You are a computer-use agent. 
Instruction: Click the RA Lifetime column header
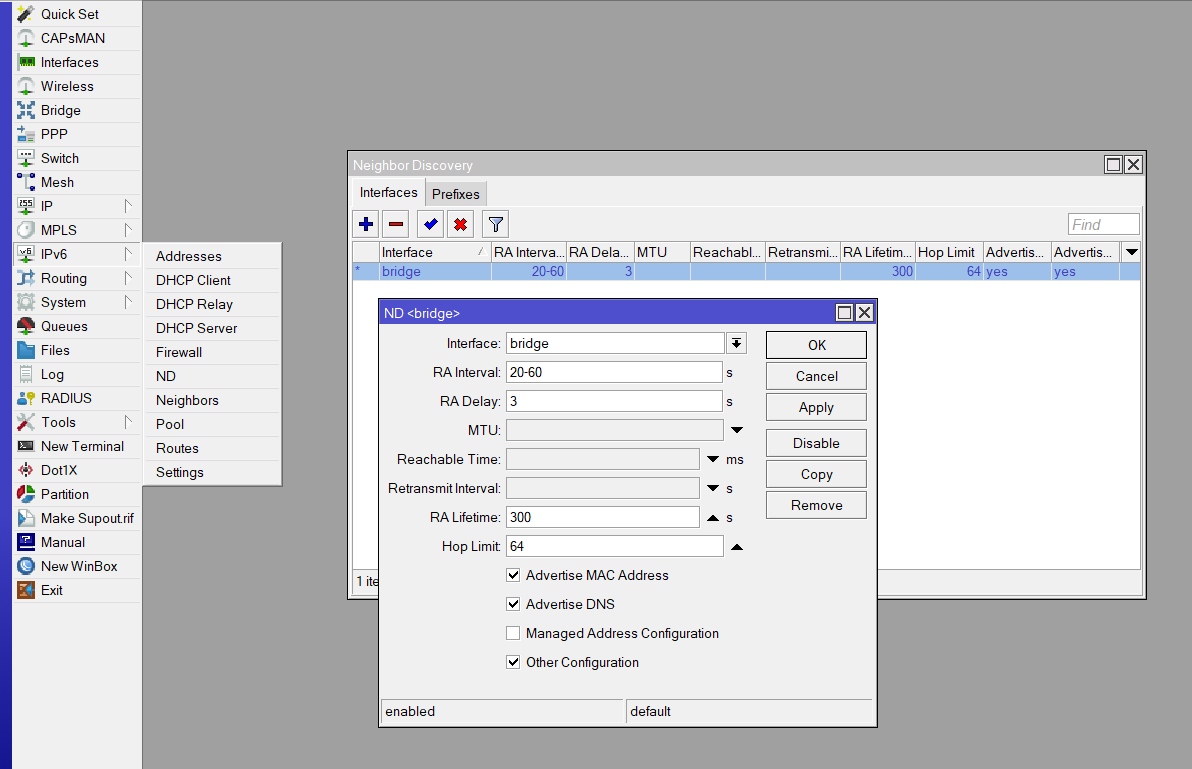point(877,252)
